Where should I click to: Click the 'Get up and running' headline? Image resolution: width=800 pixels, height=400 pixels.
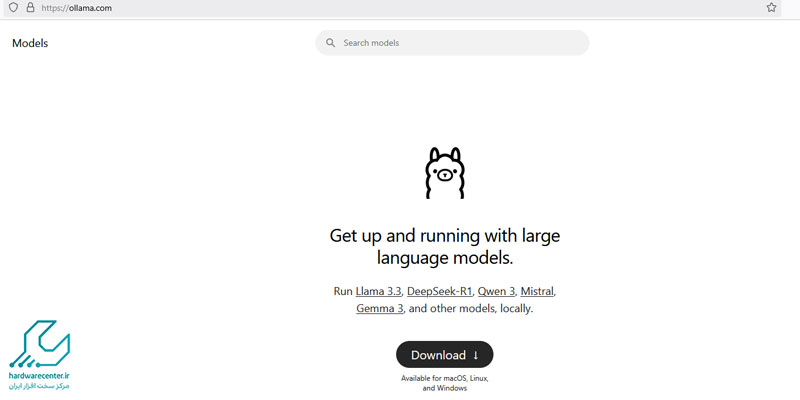coord(444,247)
